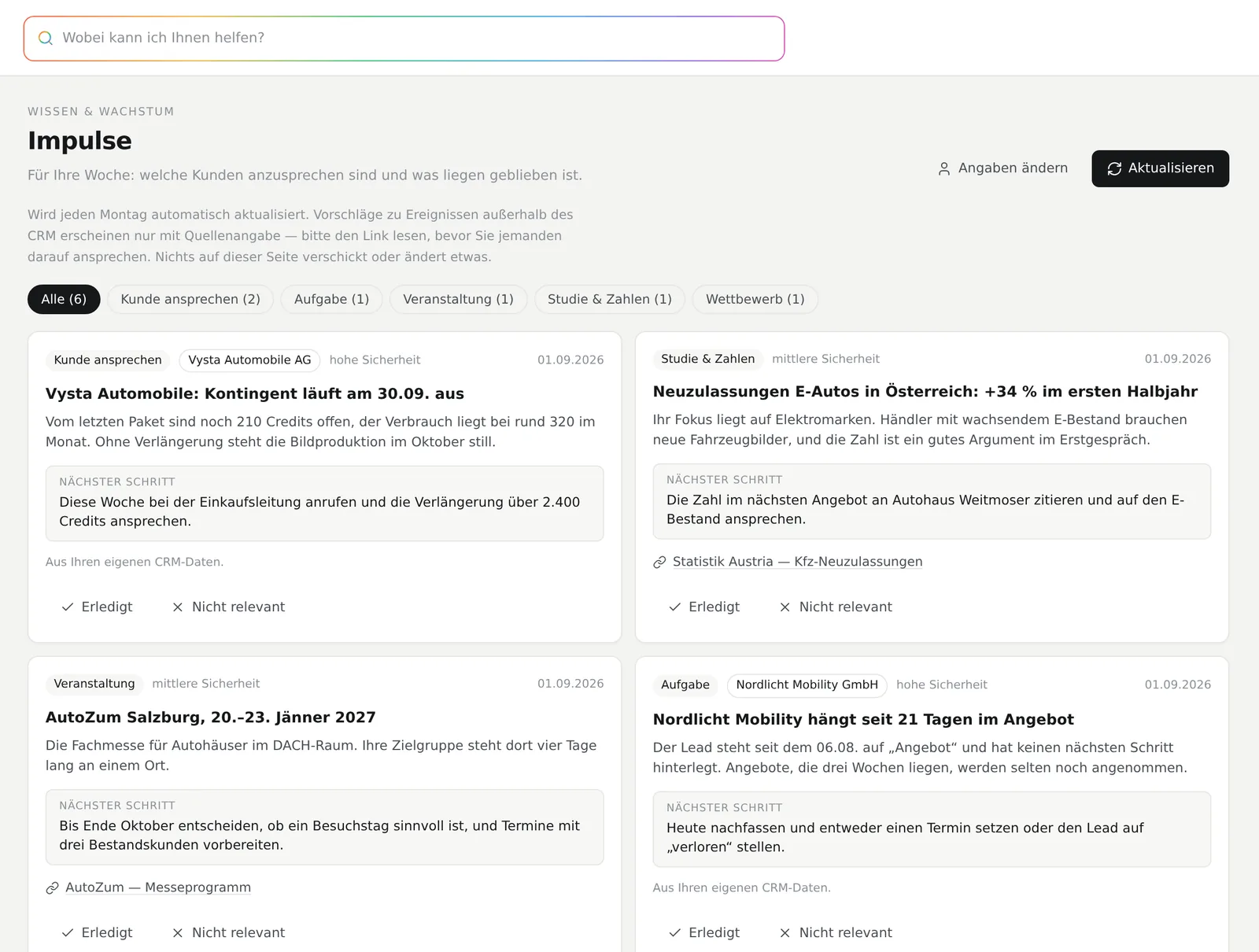Open Angaben ändern
This screenshot has height=952, width=1259.
click(x=1003, y=168)
